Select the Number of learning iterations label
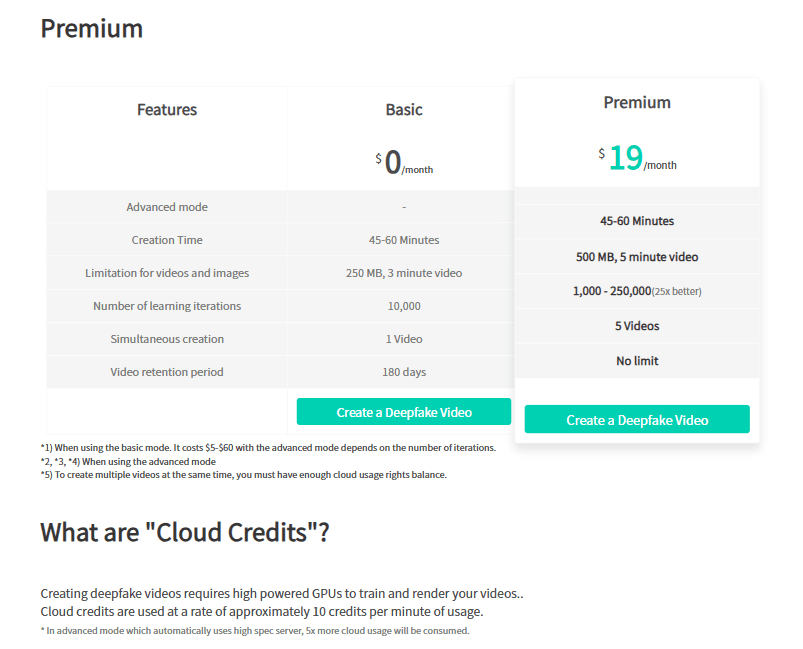Screen dimensions: 803x649 pyautogui.click(x=167, y=306)
